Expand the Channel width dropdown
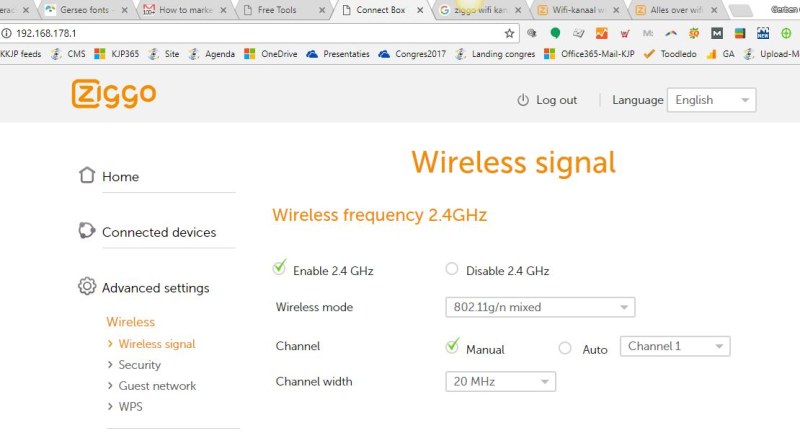Viewport: 800px width, 444px height. (x=500, y=381)
